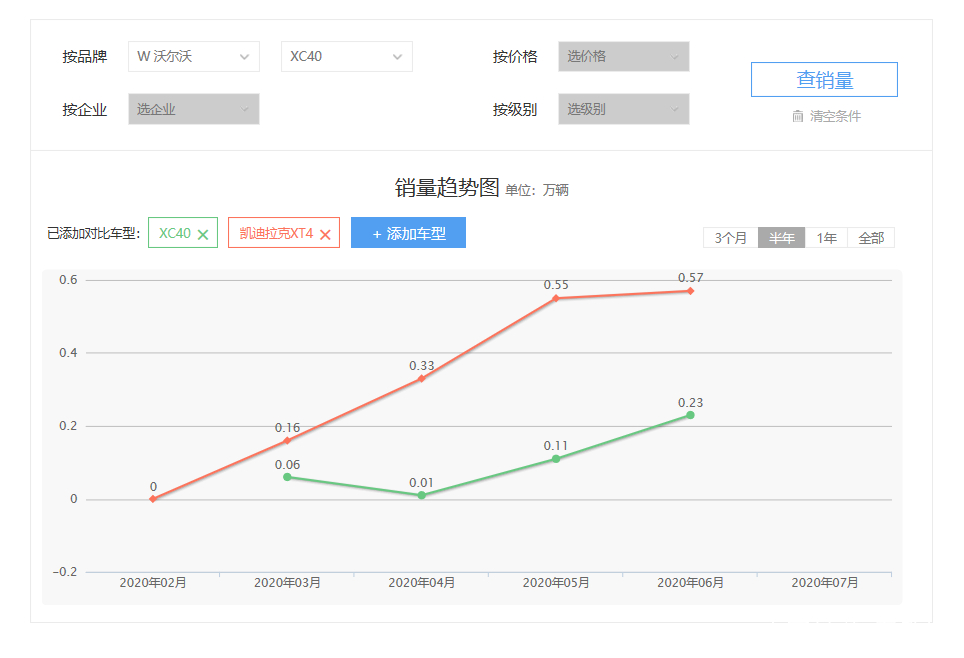
Task: Click the 按企业 filter label
Action: (x=86, y=108)
